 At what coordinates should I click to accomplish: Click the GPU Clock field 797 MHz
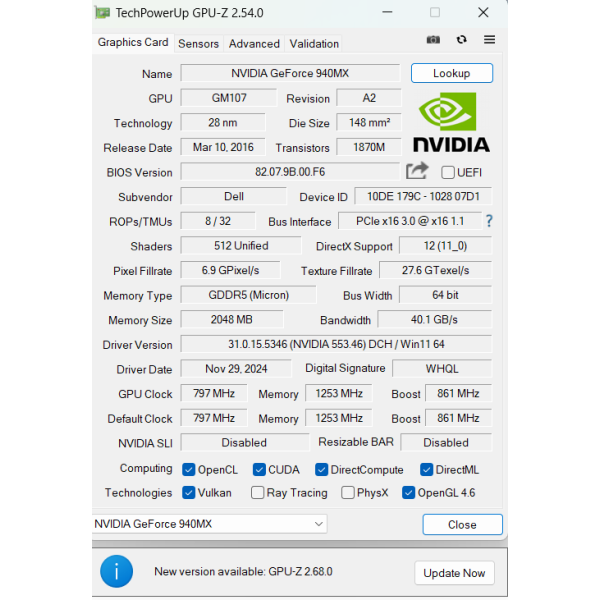214,393
